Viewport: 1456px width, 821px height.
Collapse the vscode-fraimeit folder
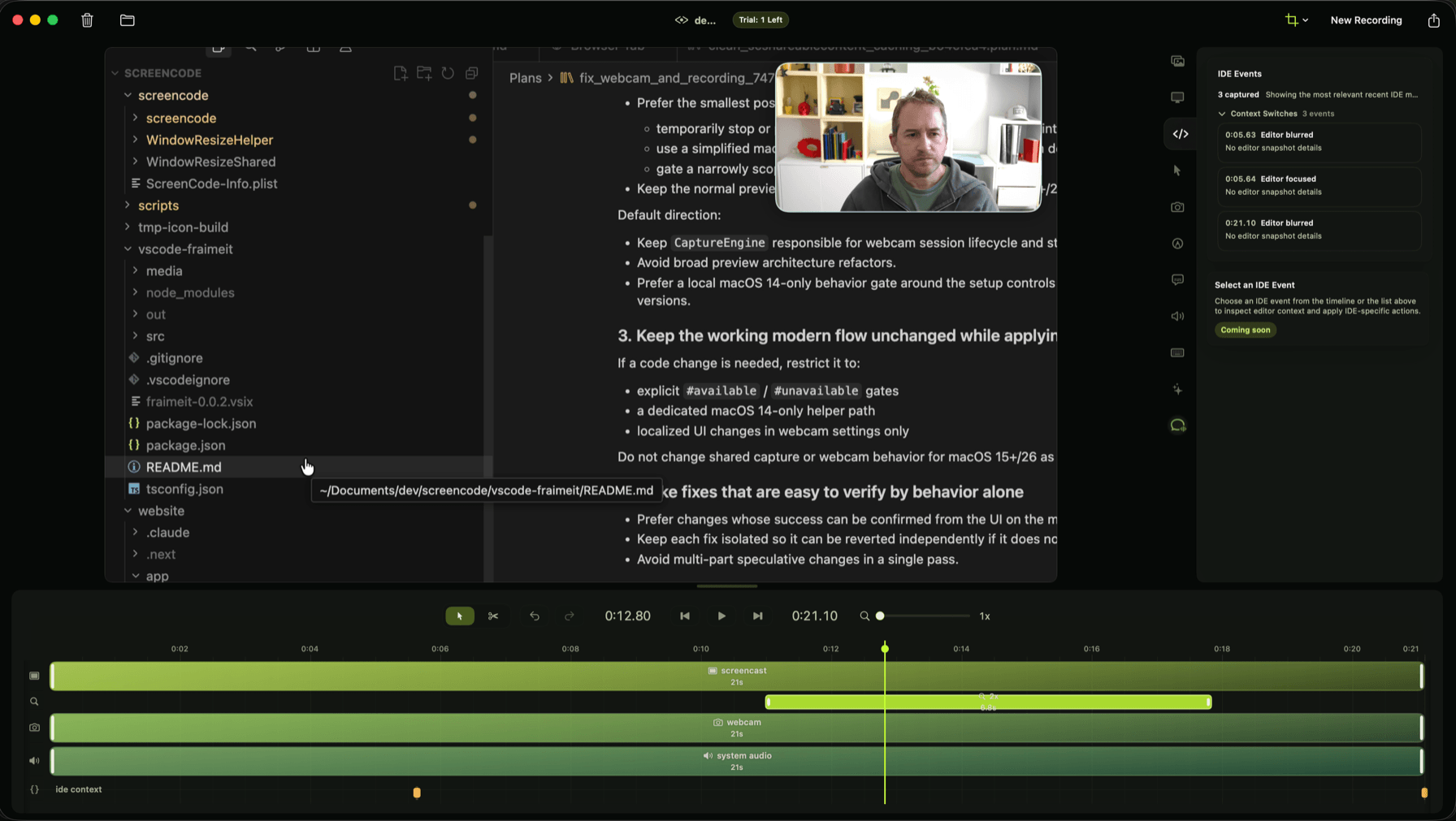(128, 249)
